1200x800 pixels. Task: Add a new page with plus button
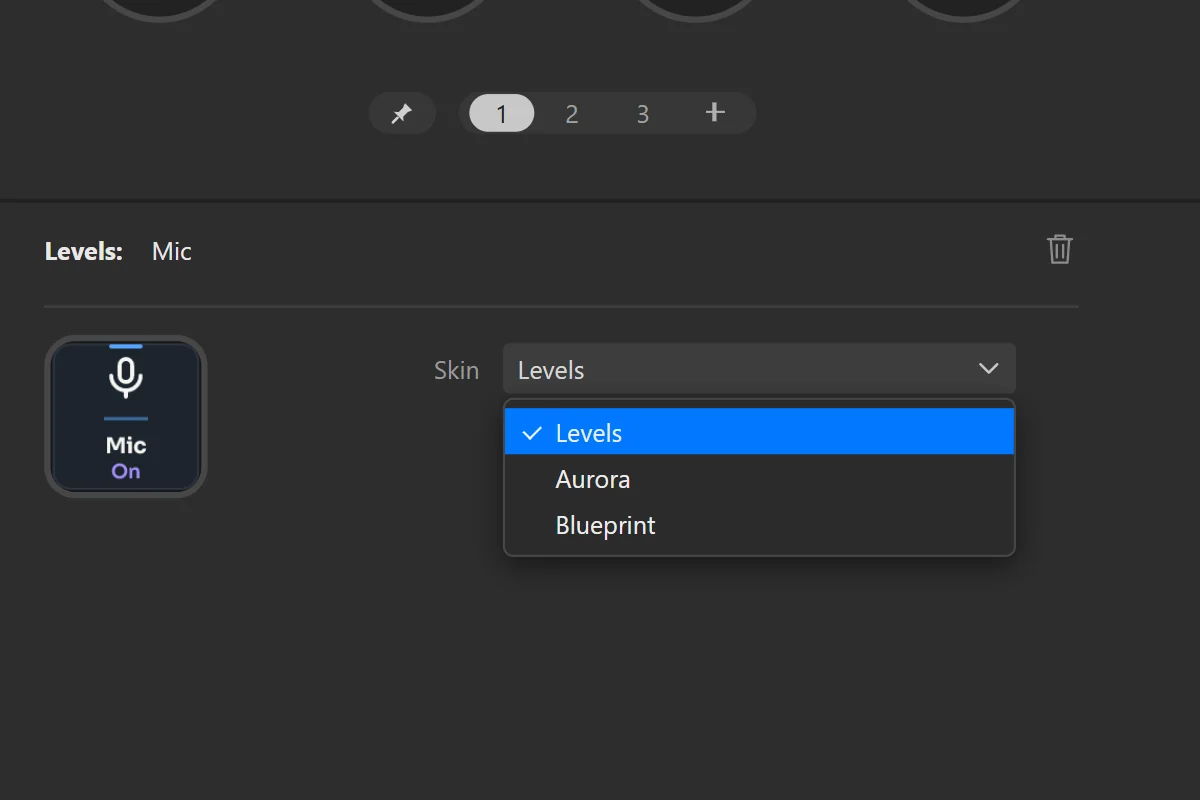click(x=714, y=113)
